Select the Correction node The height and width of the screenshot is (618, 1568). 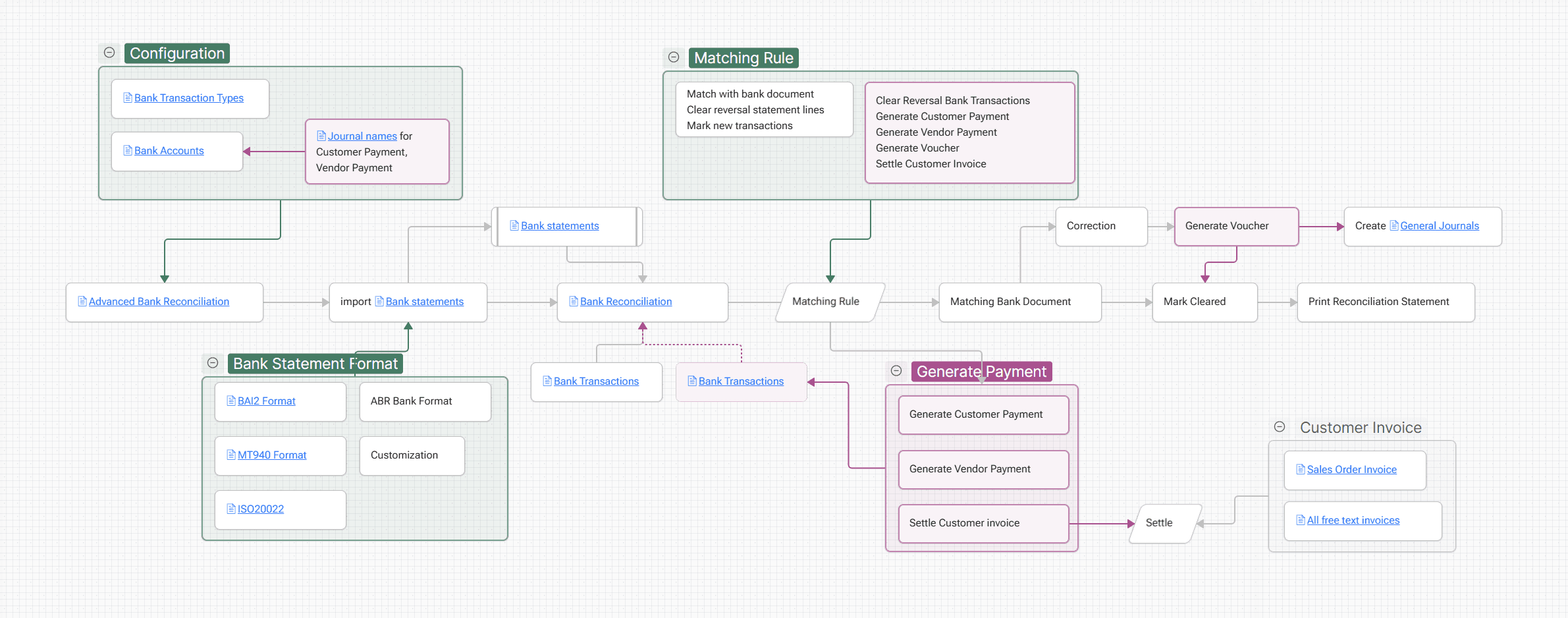(1102, 227)
